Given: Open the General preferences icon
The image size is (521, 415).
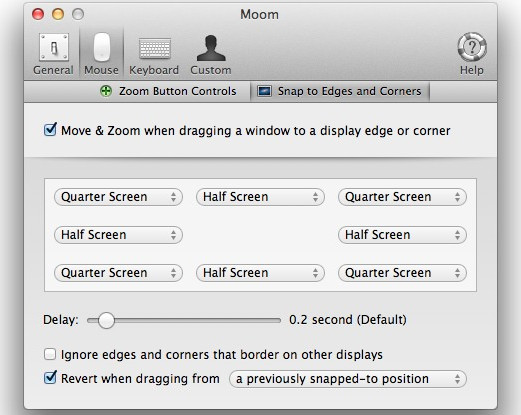Looking at the screenshot, I should (x=53, y=47).
